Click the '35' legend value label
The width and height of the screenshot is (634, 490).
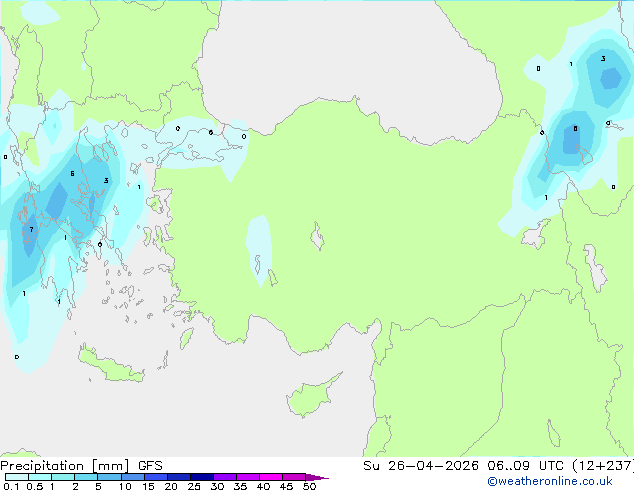tap(240, 486)
